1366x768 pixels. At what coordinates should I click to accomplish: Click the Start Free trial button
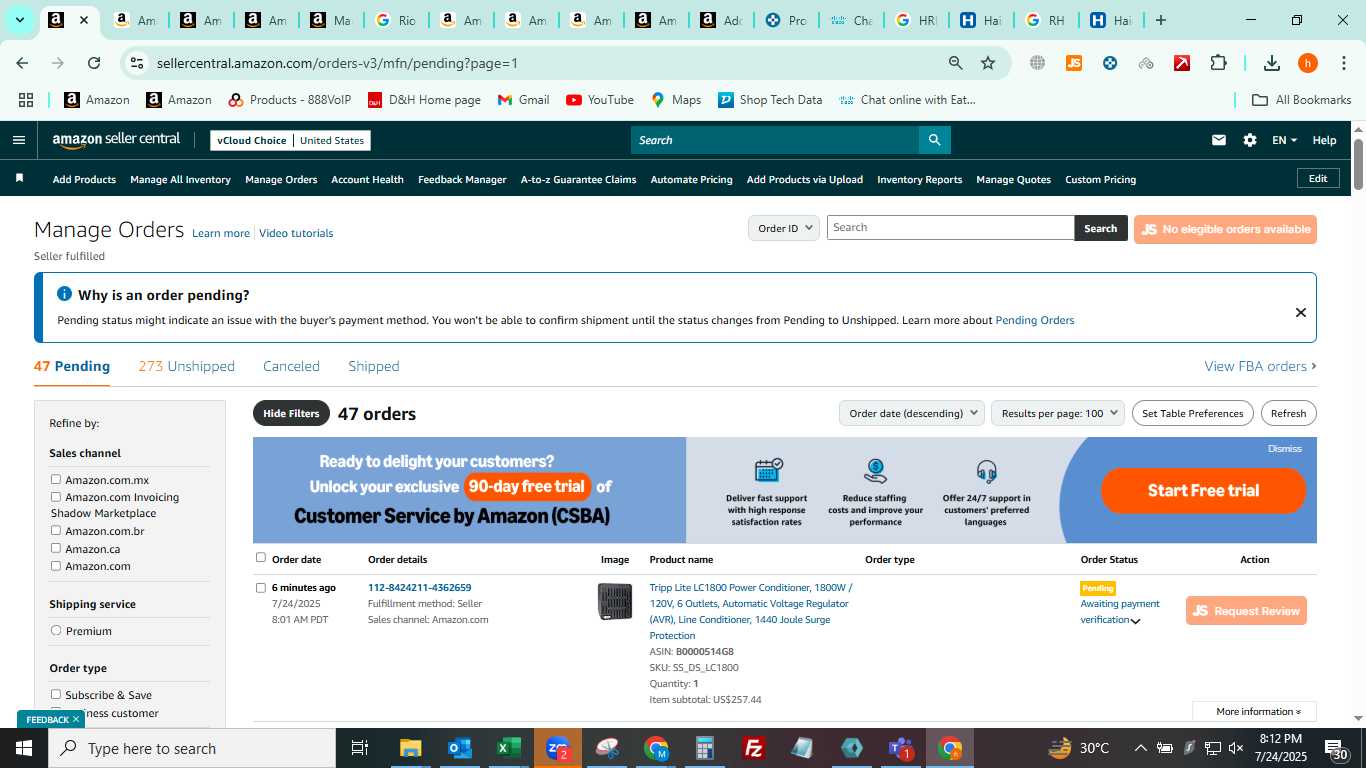1203,491
